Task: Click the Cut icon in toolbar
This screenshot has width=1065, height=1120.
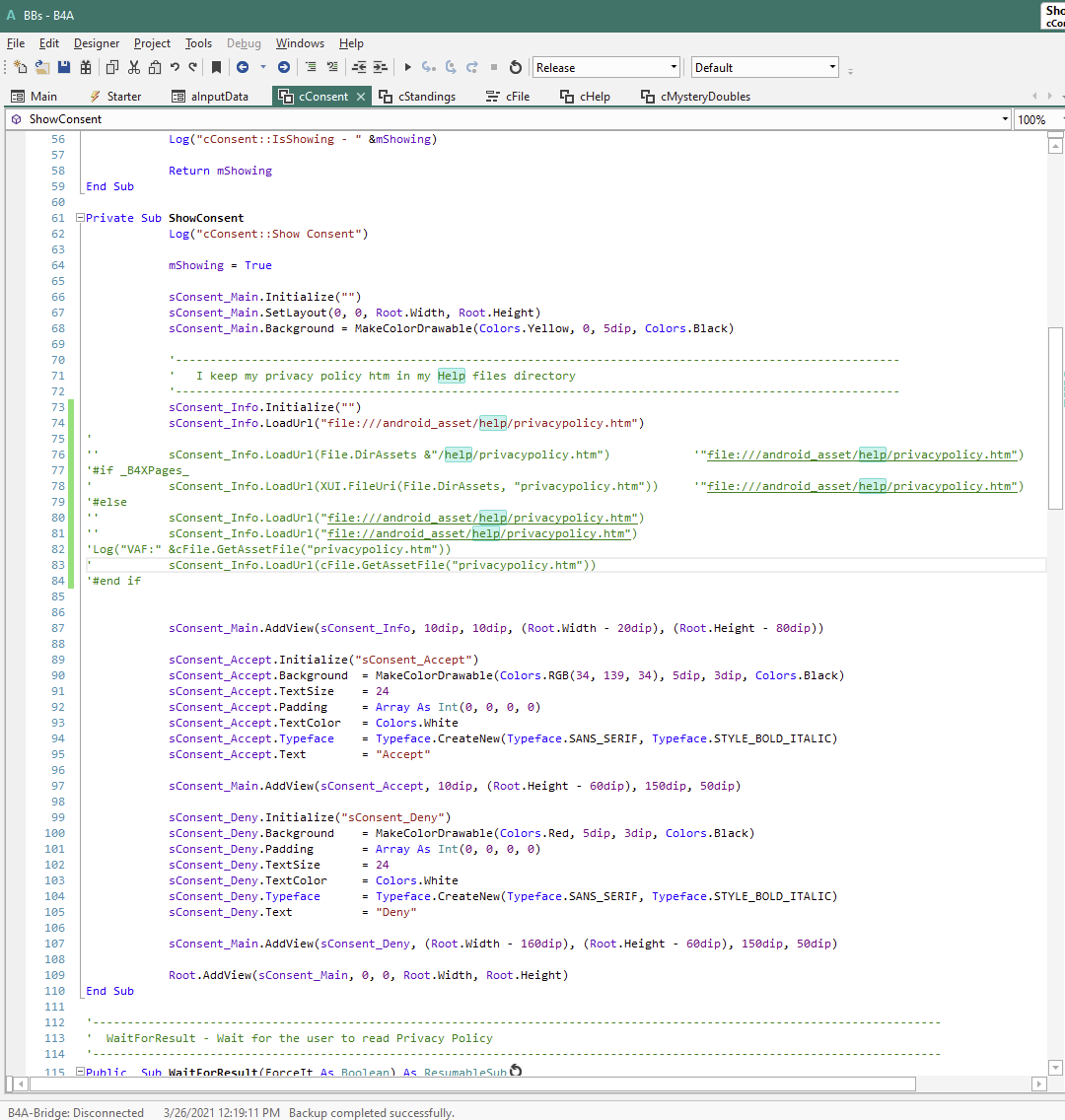Action: (134, 67)
